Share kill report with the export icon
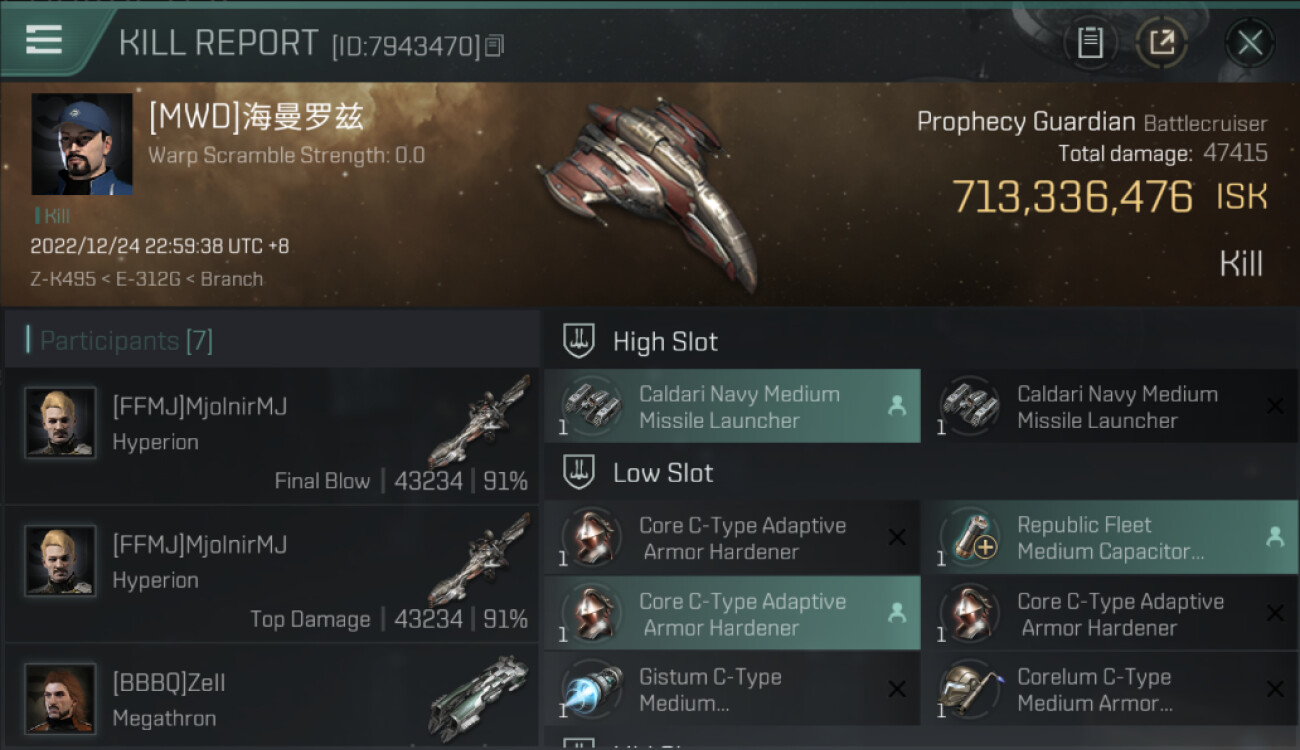The width and height of the screenshot is (1300, 750). click(x=1162, y=43)
